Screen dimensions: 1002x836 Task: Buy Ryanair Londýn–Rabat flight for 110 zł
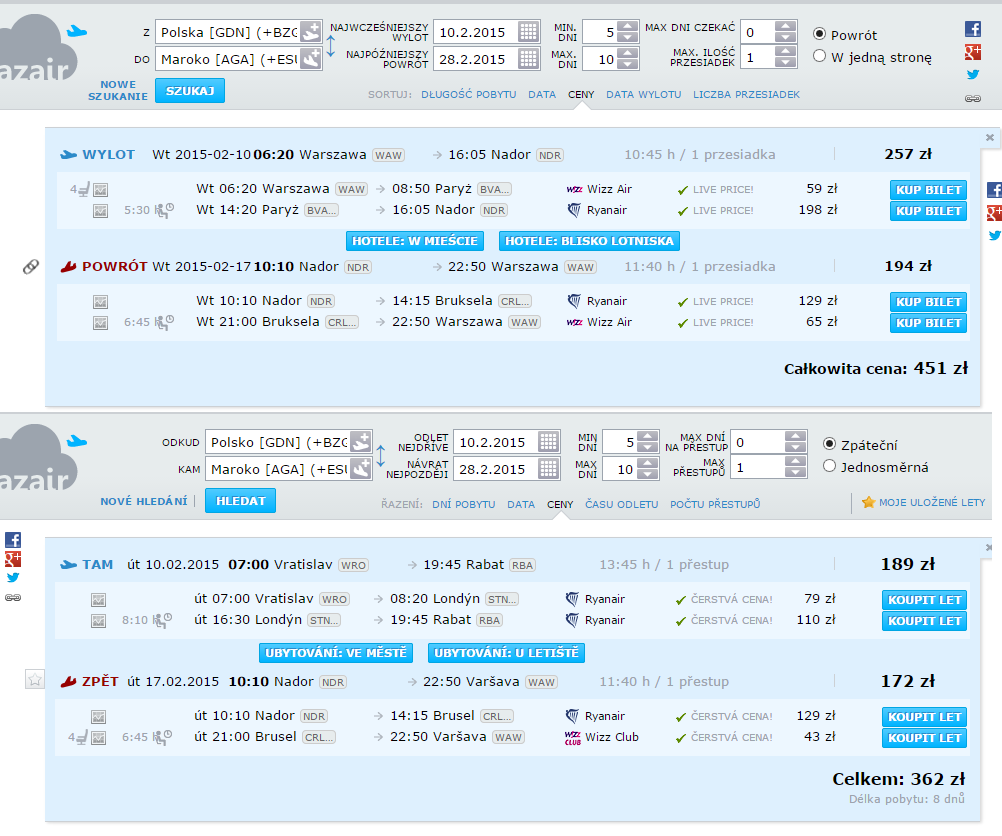point(924,621)
